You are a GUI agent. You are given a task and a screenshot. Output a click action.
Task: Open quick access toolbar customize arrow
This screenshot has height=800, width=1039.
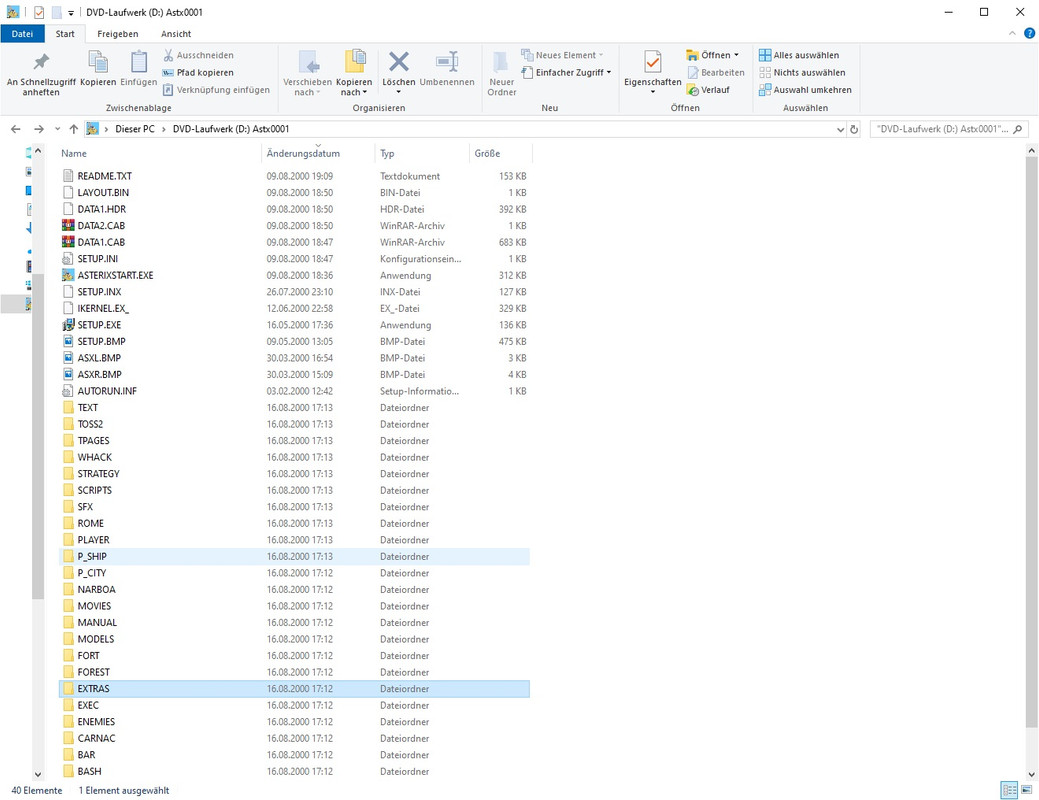(71, 13)
